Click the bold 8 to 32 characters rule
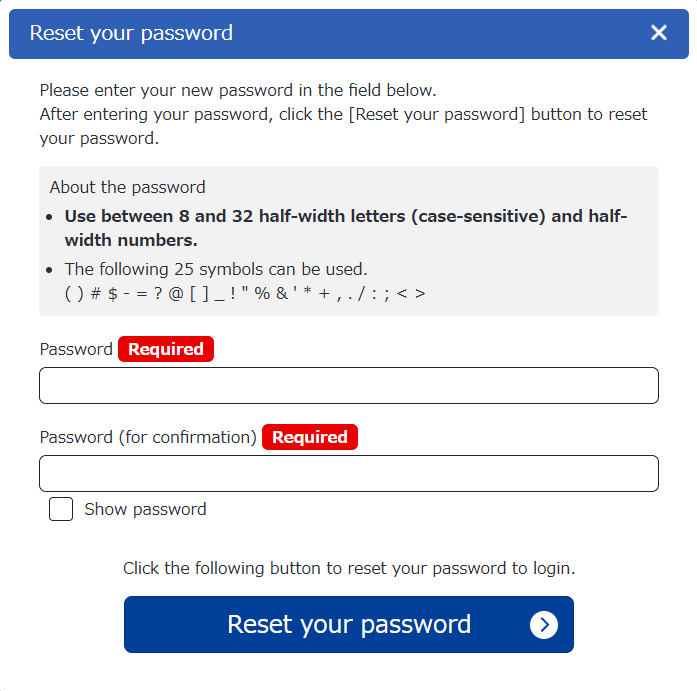This screenshot has height=691, width=697. [x=346, y=228]
